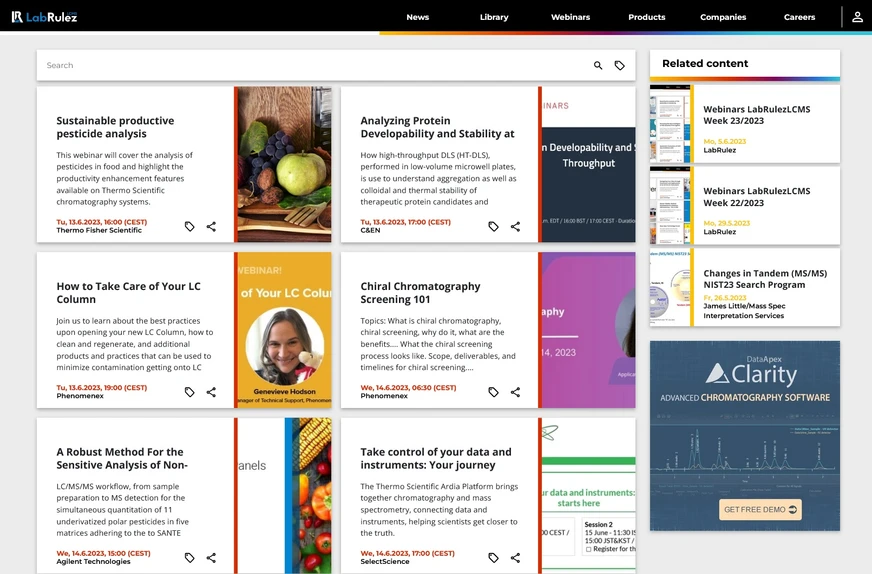
Task: Go to the LabRulez home logo
Action: point(44,17)
